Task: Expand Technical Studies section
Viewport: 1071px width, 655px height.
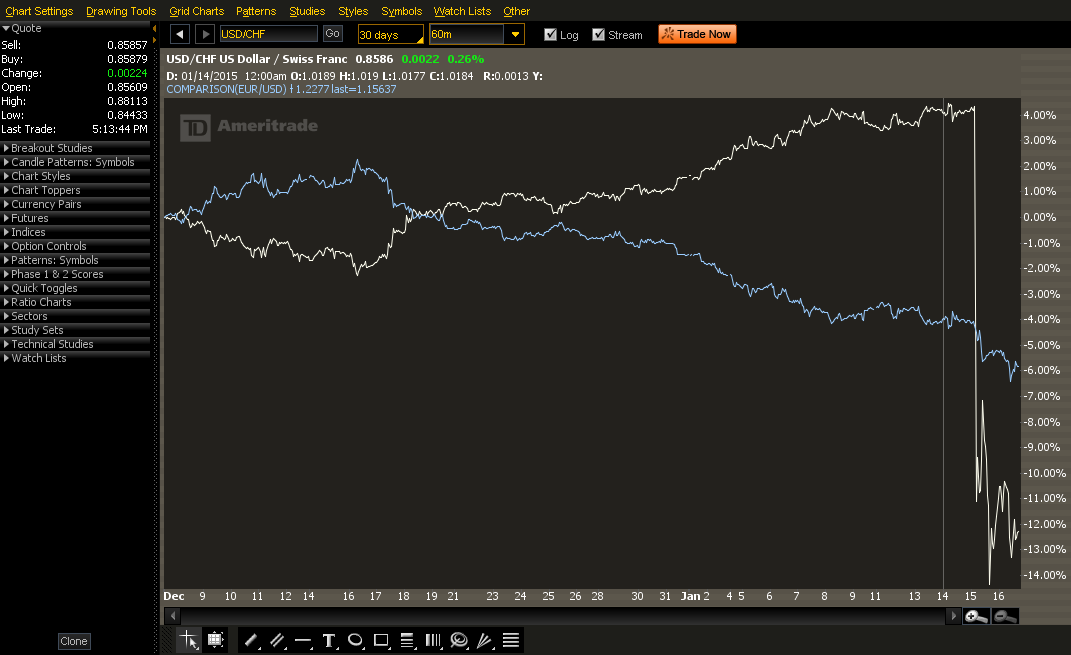Action: click(75, 344)
